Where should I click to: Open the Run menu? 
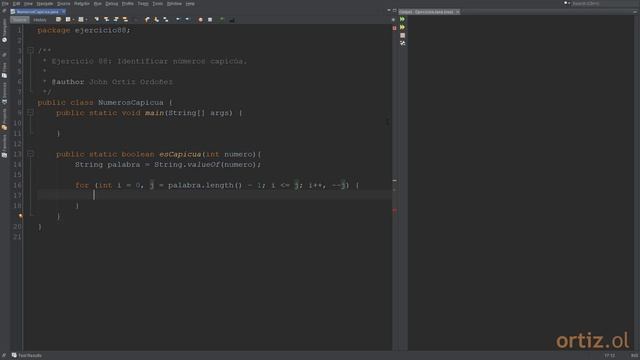click(x=98, y=4)
